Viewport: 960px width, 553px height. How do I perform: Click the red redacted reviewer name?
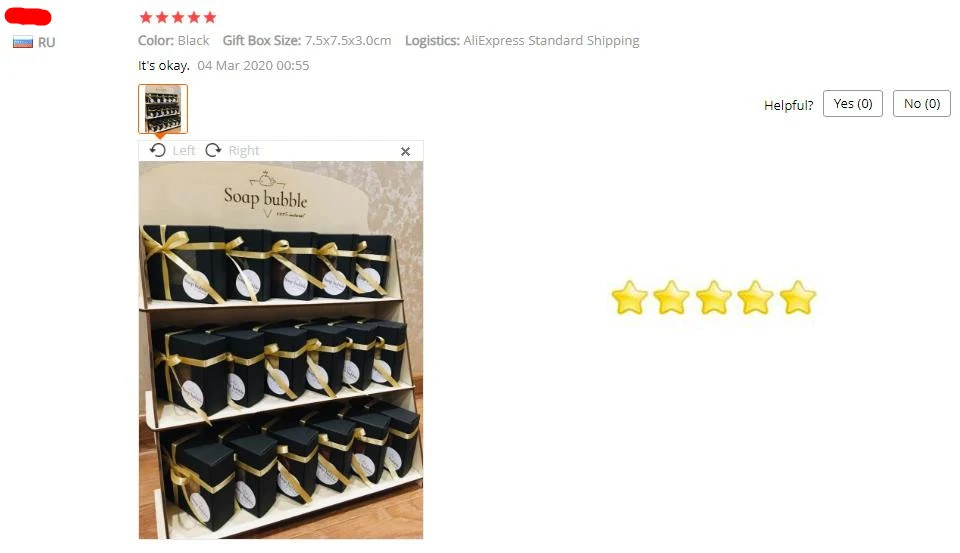tap(28, 17)
